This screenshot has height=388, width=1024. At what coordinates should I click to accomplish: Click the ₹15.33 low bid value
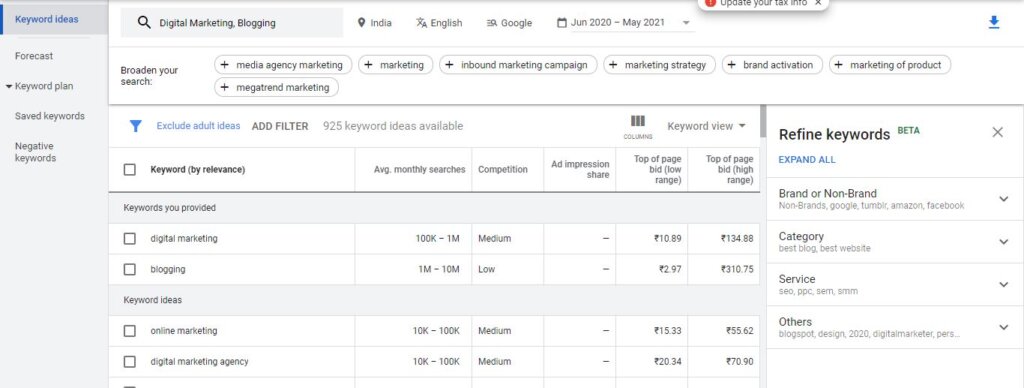click(x=667, y=331)
